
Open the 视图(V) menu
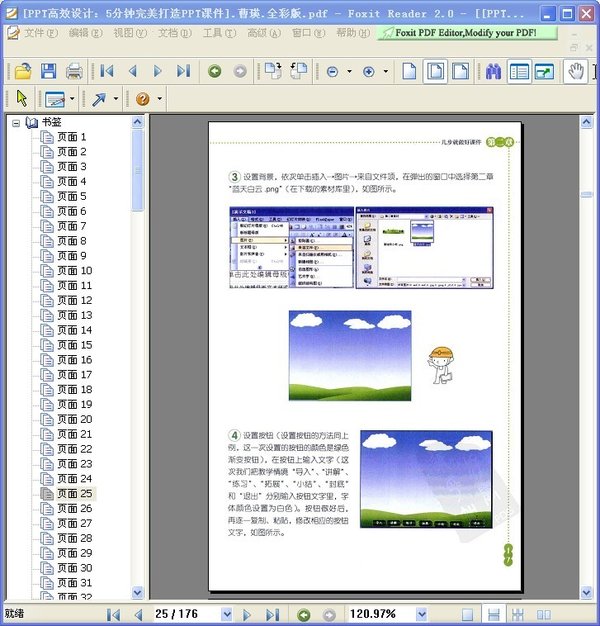coord(130,33)
